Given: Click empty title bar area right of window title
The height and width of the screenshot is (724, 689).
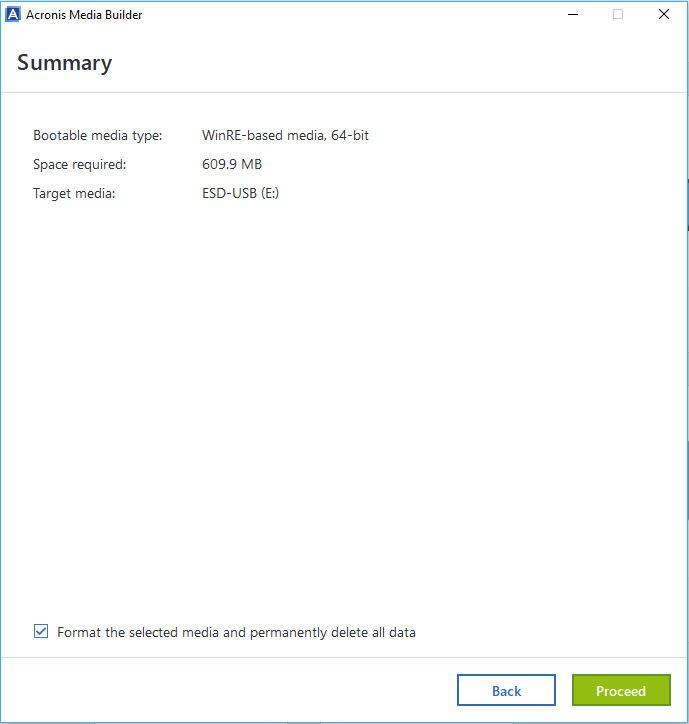Looking at the screenshot, I should 350,15.
